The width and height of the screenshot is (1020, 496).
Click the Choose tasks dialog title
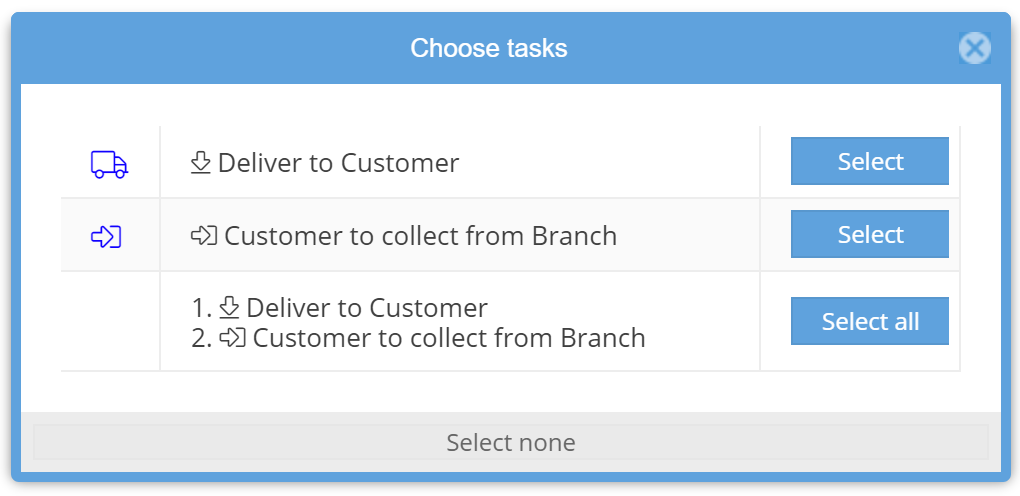coord(489,48)
